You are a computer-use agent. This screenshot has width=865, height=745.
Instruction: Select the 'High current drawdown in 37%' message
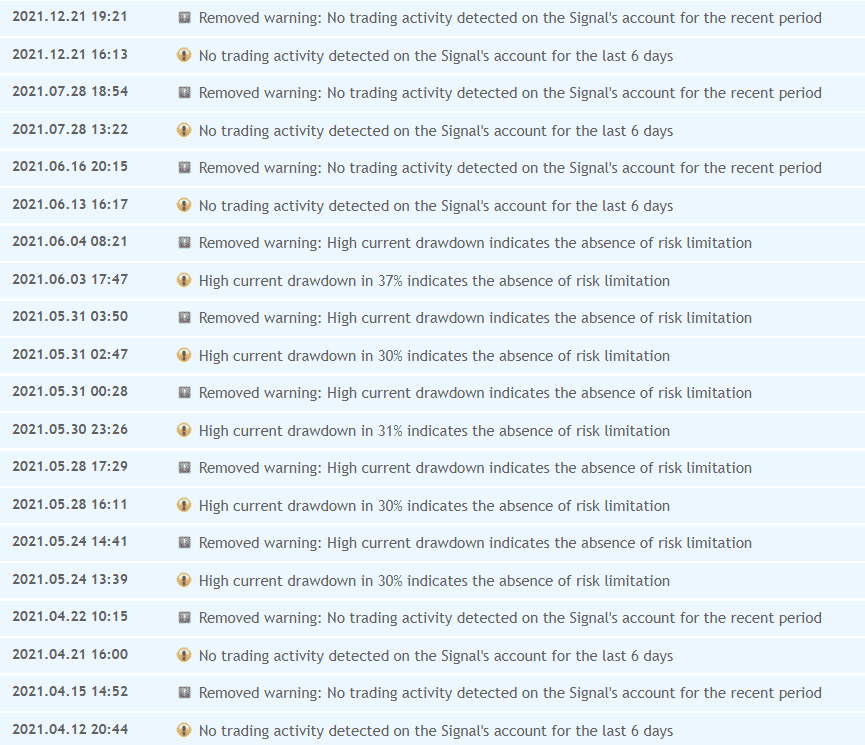434,281
